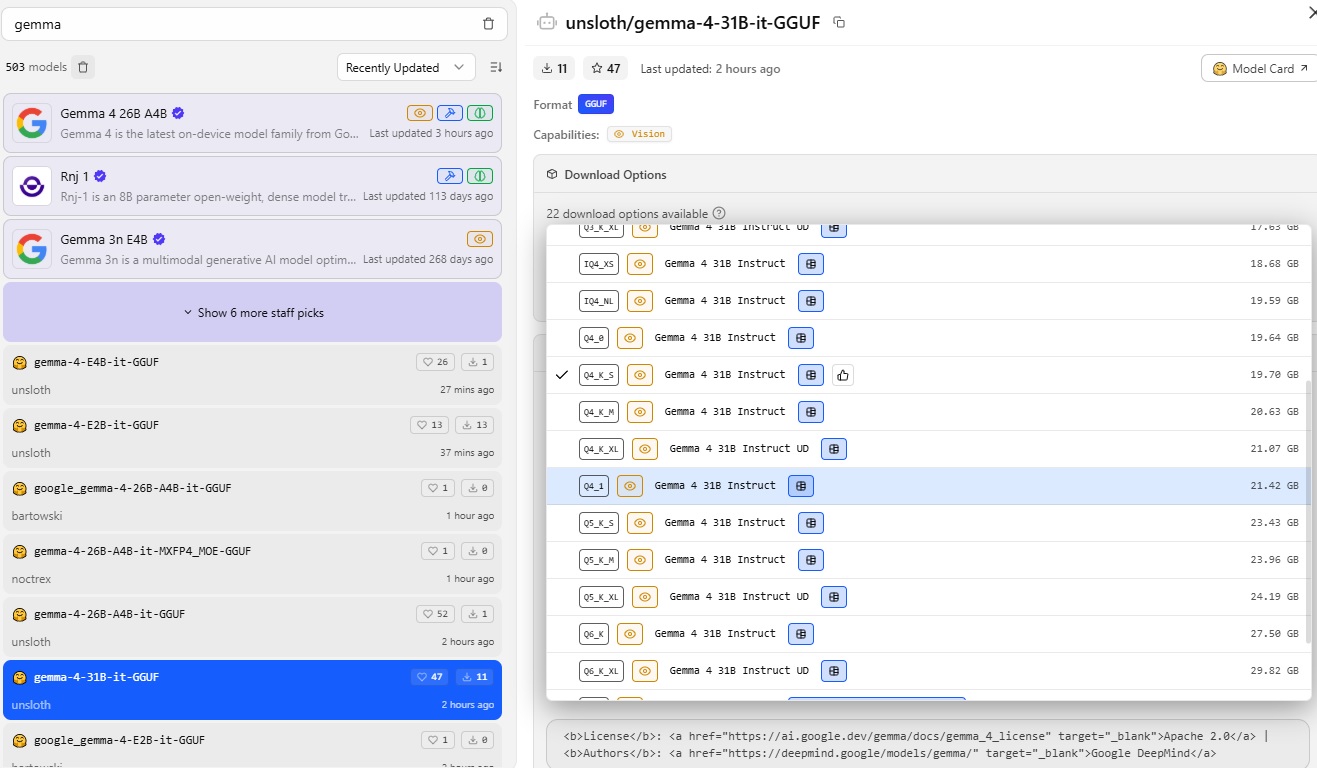Open gemma-4-26B-A4B-it-GGUF by unsloth
The width and height of the screenshot is (1317, 768).
tap(253, 627)
